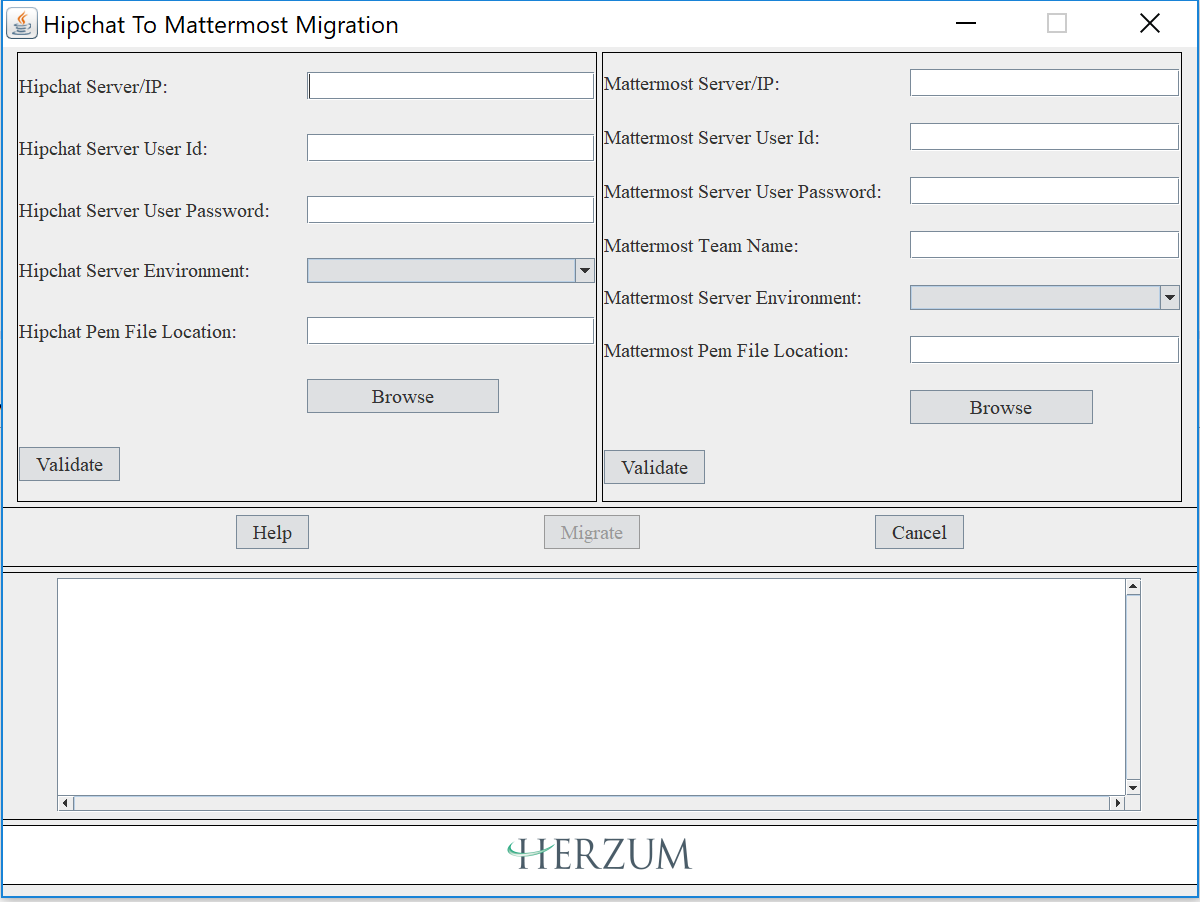Click the Java icon in title bar
The image size is (1200, 902).
[x=22, y=23]
